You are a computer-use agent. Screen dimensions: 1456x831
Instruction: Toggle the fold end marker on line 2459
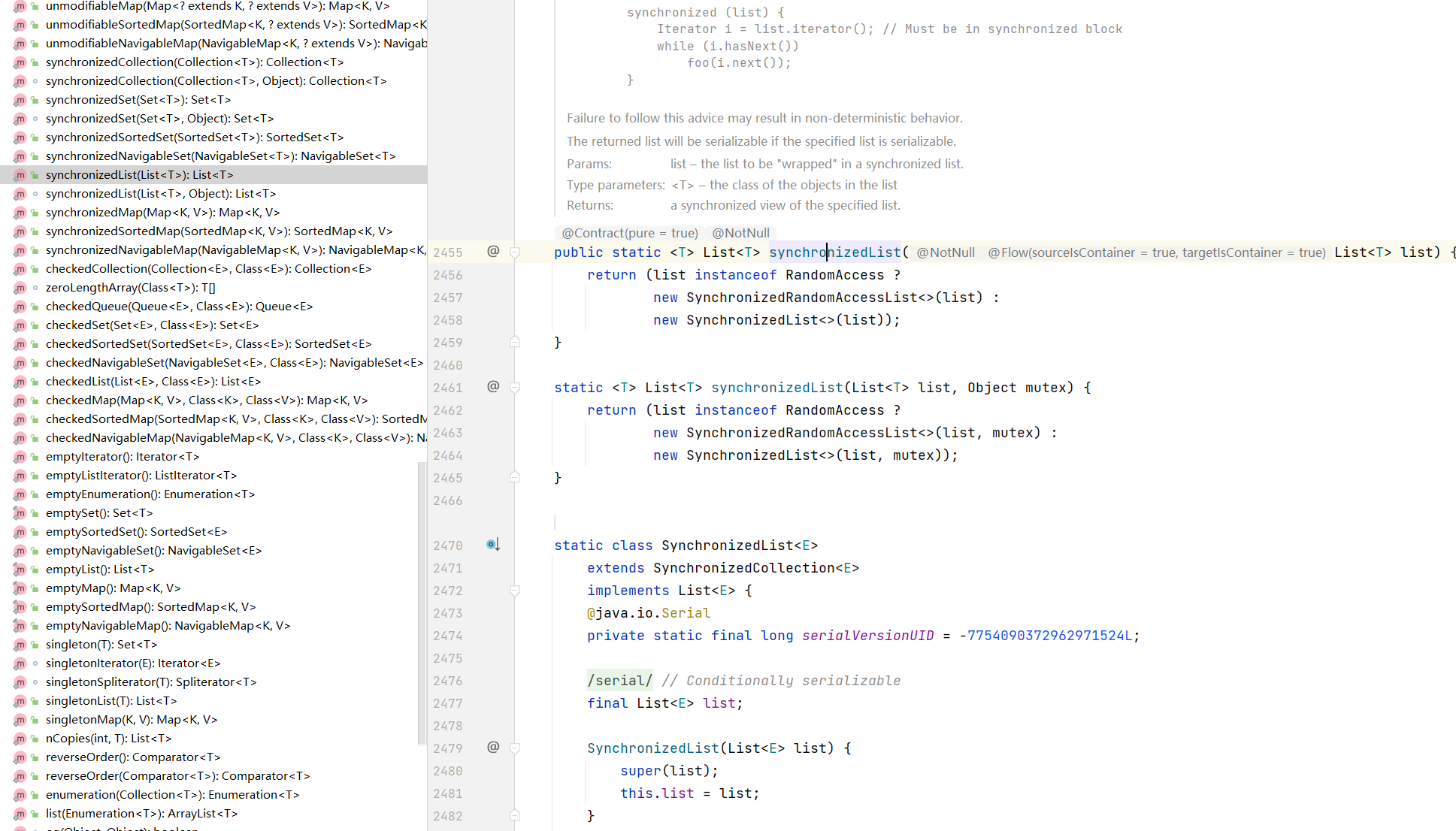click(515, 342)
